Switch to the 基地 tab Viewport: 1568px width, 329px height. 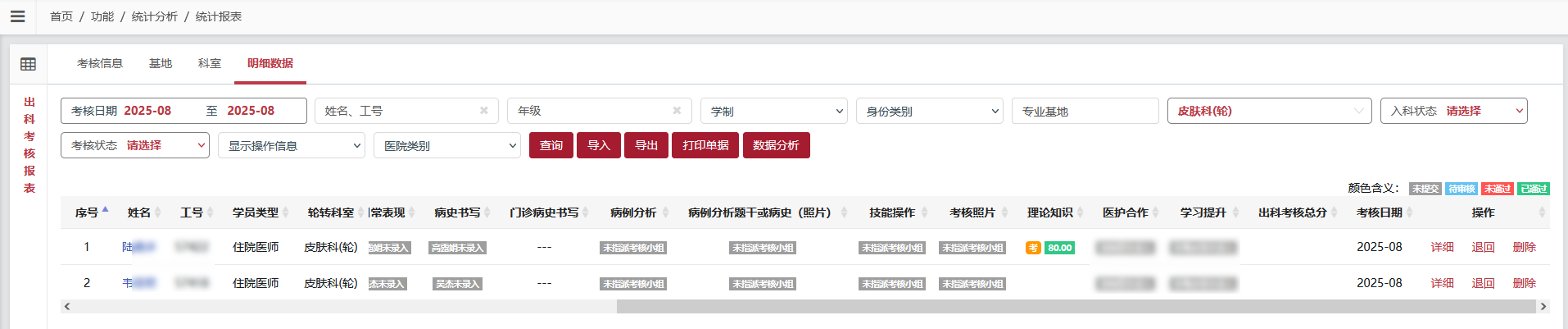(161, 63)
